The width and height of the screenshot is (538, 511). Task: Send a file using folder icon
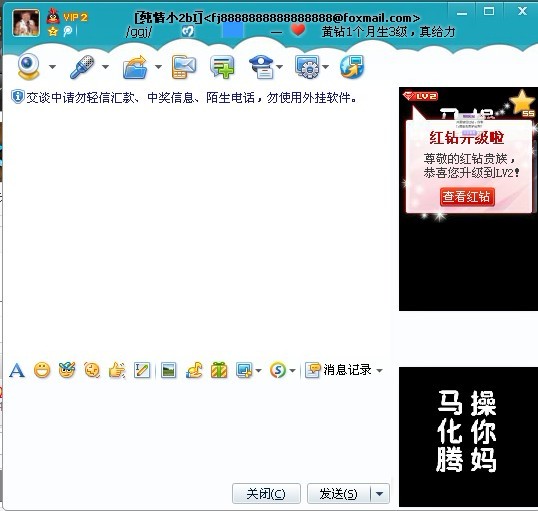[x=135, y=67]
